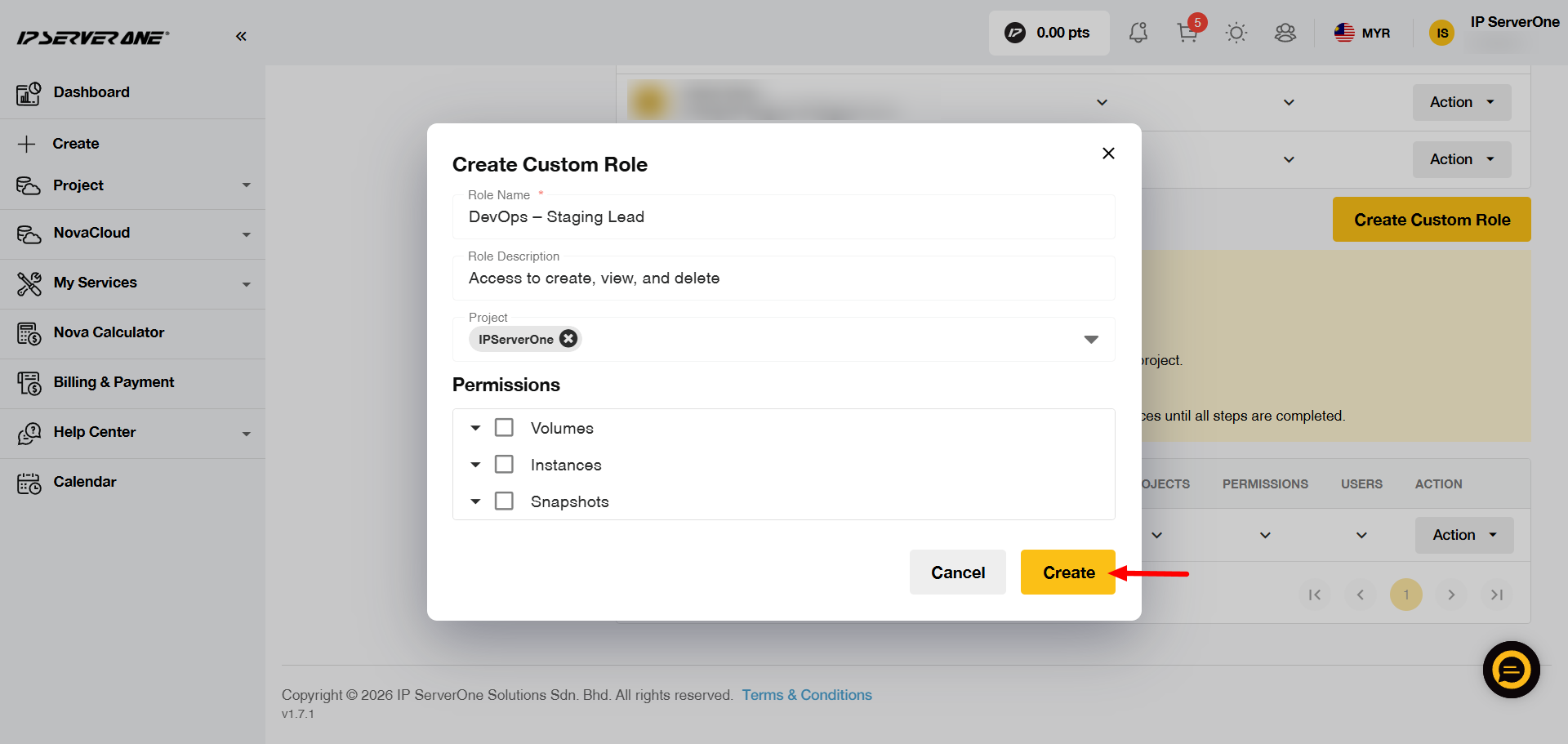This screenshot has width=1568, height=744.
Task: Close the Create Custom Role dialog
Action: click(1108, 154)
